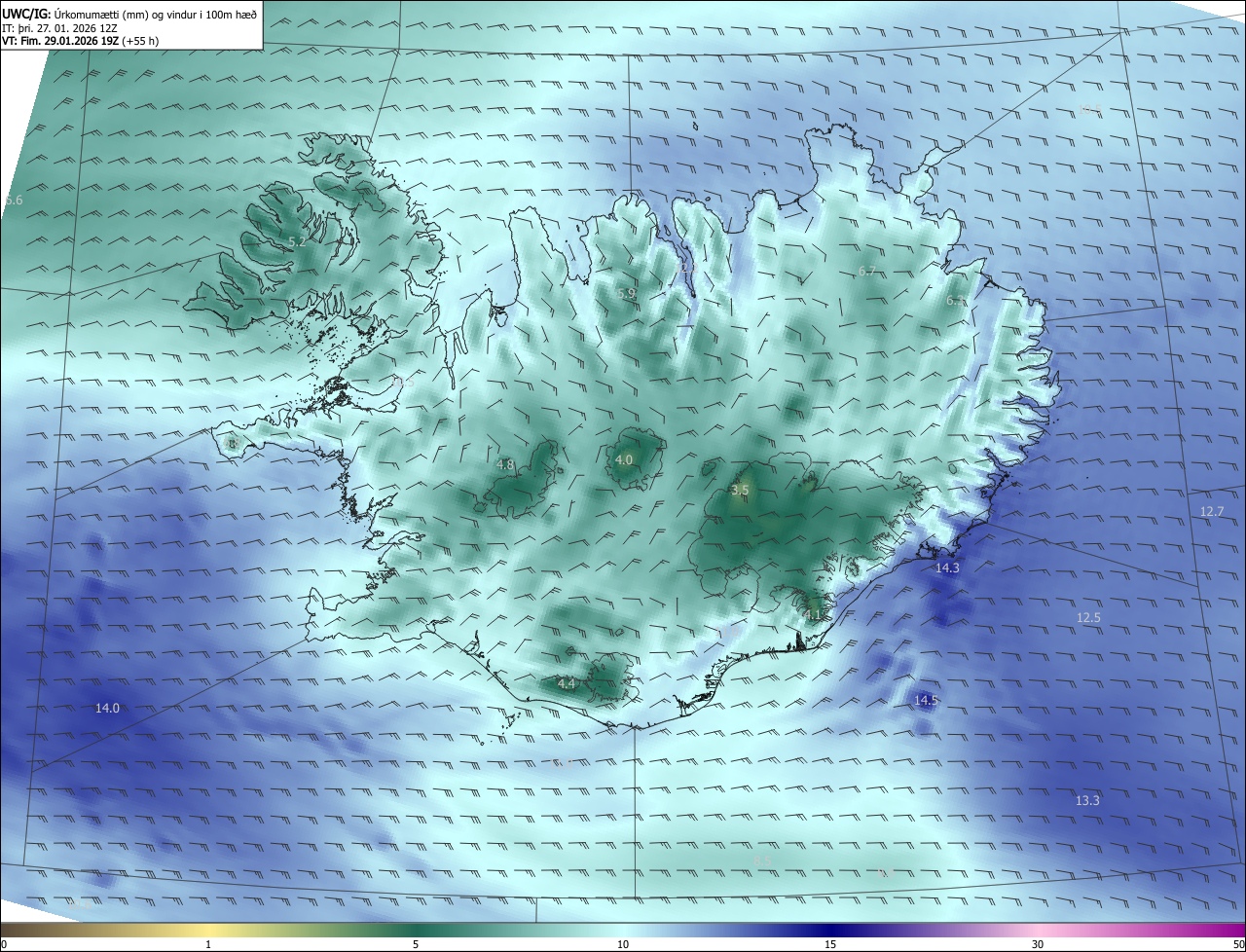Click the 4.0 value on the central glacier
This screenshot has width=1246, height=952.
coord(624,459)
